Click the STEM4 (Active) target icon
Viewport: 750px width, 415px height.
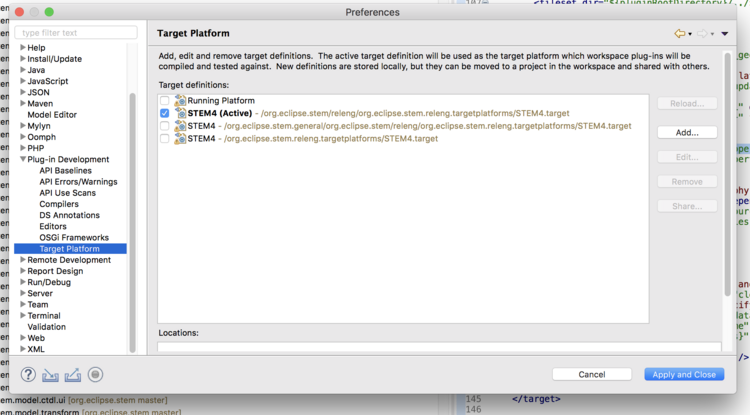pyautogui.click(x=180, y=114)
